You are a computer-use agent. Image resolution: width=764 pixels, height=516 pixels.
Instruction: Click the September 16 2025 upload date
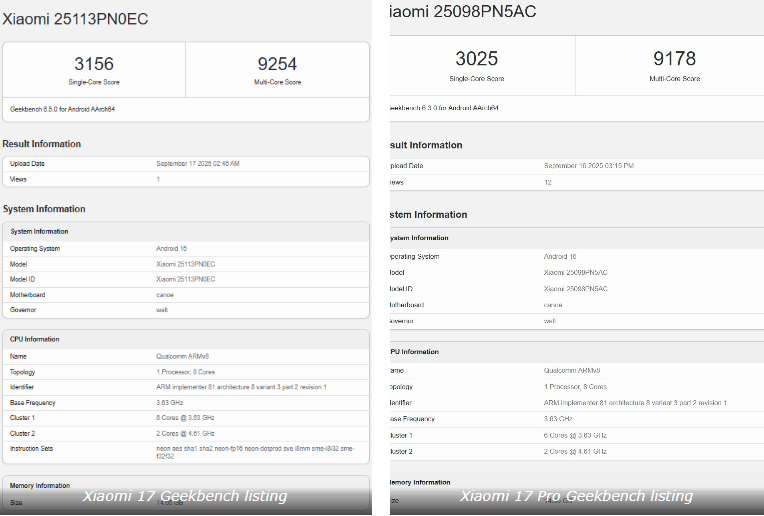(x=588, y=166)
